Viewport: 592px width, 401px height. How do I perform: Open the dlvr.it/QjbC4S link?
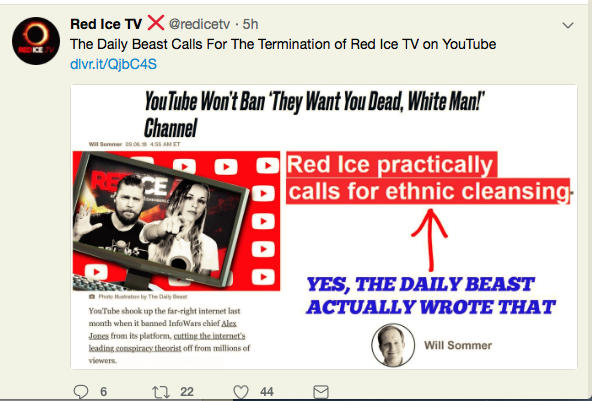point(113,64)
